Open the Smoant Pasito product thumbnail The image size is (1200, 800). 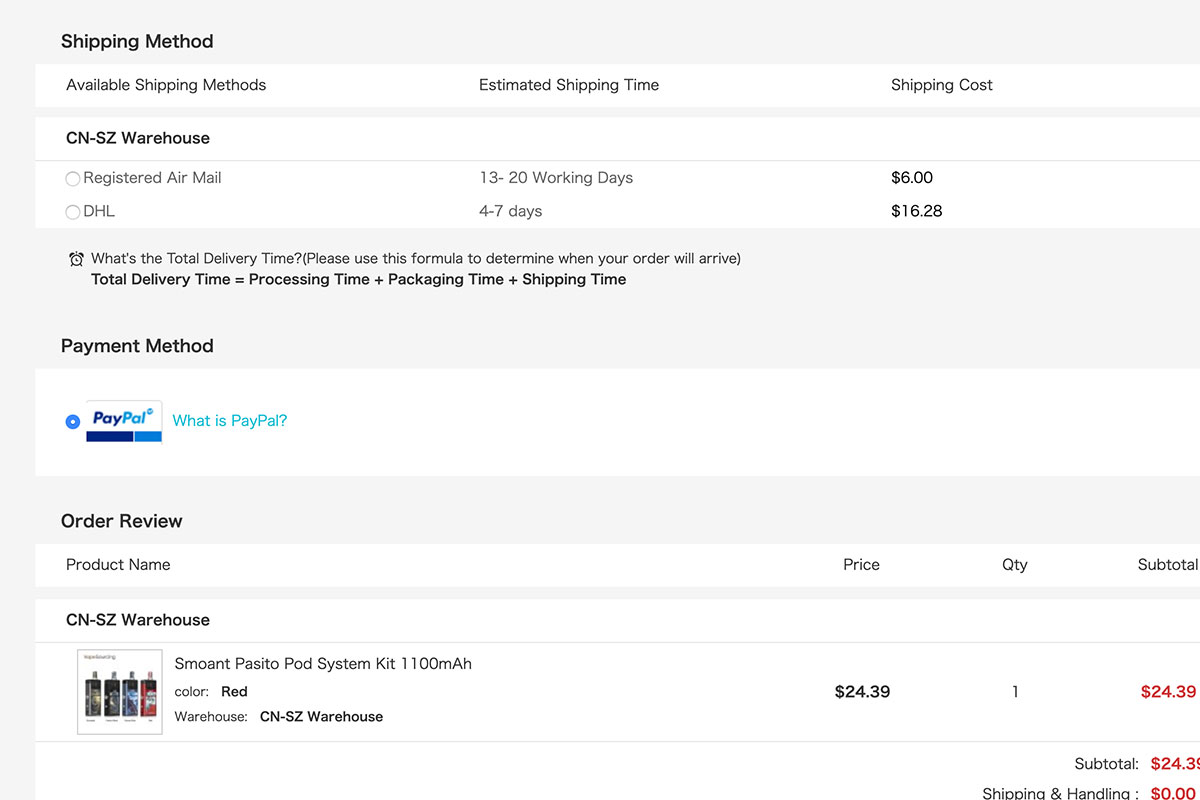(119, 692)
